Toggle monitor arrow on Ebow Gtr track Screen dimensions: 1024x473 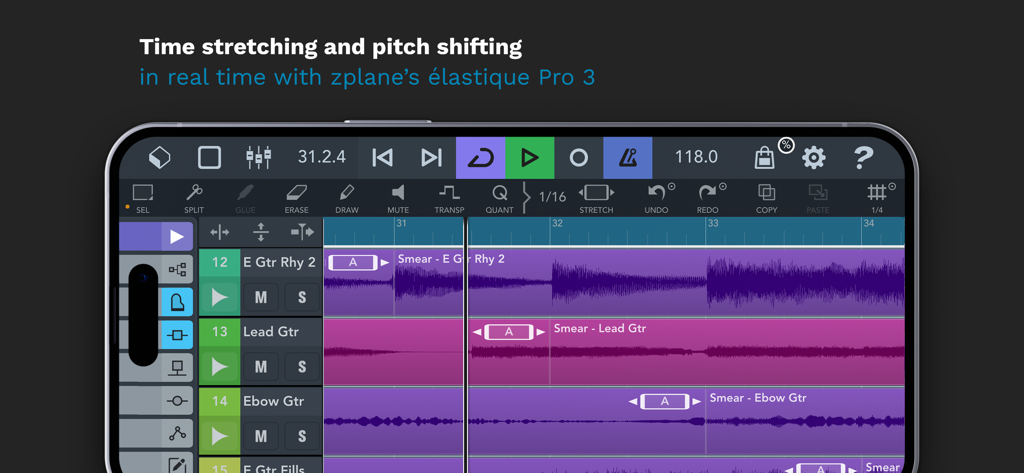point(219,436)
